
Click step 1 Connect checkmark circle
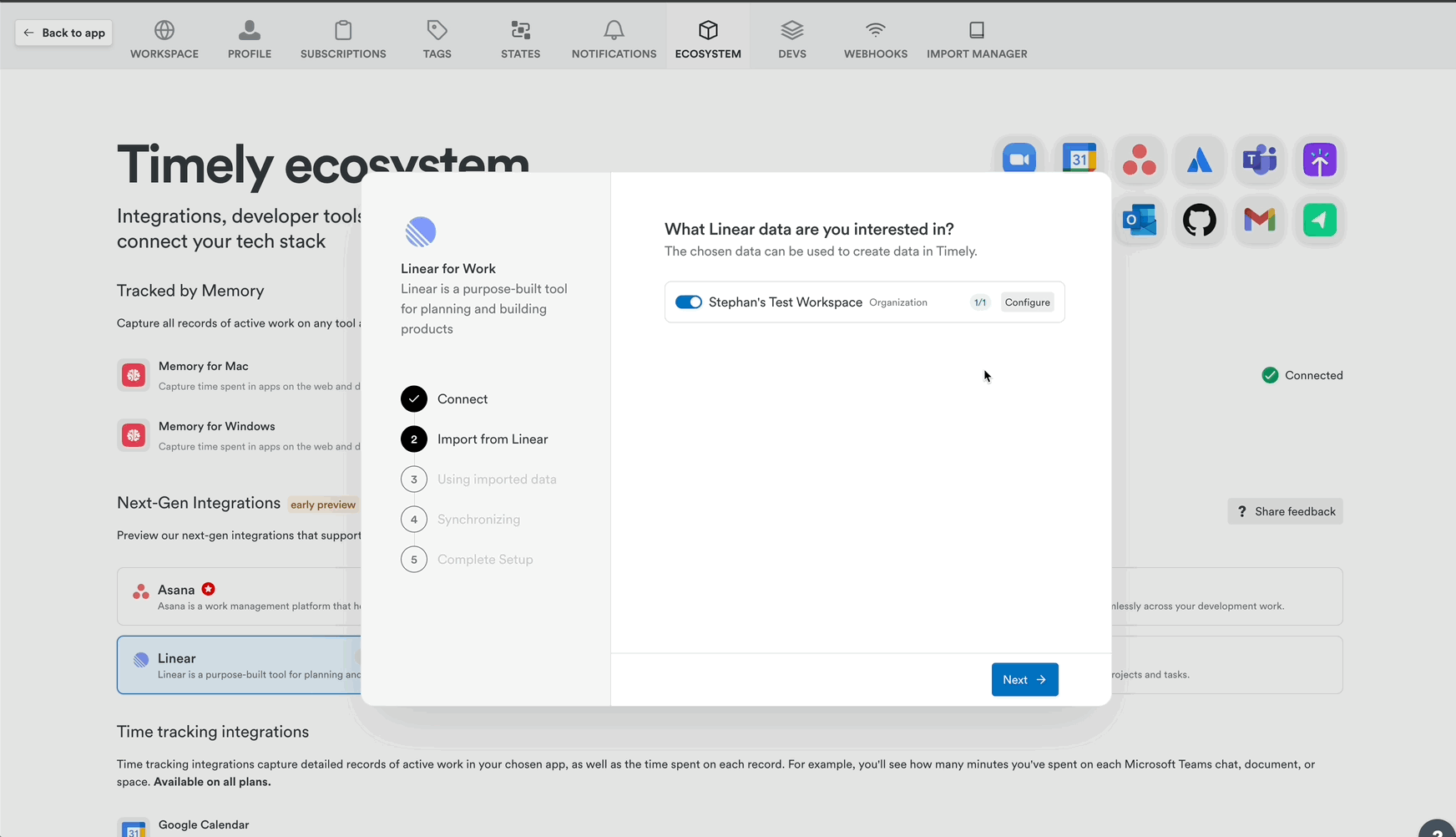(x=414, y=398)
